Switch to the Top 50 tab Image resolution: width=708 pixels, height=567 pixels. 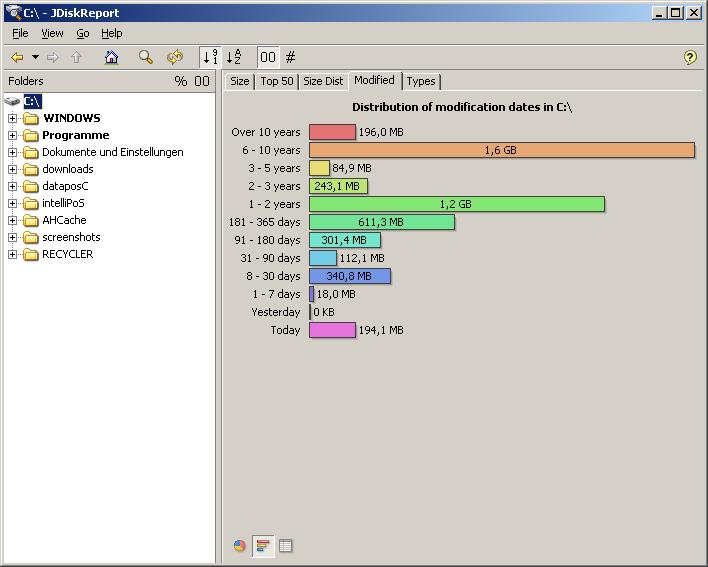point(277,81)
